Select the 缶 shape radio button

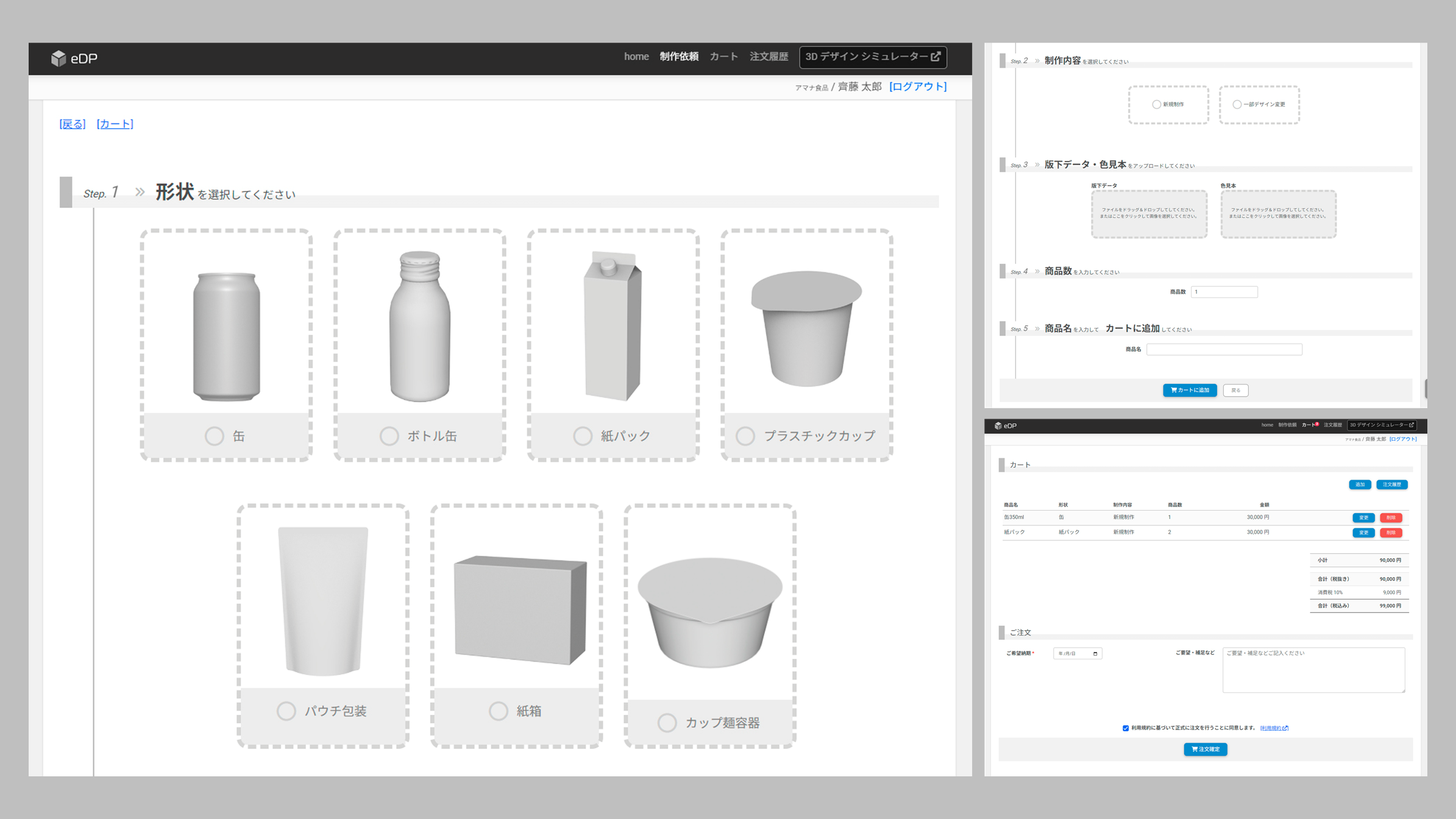214,436
